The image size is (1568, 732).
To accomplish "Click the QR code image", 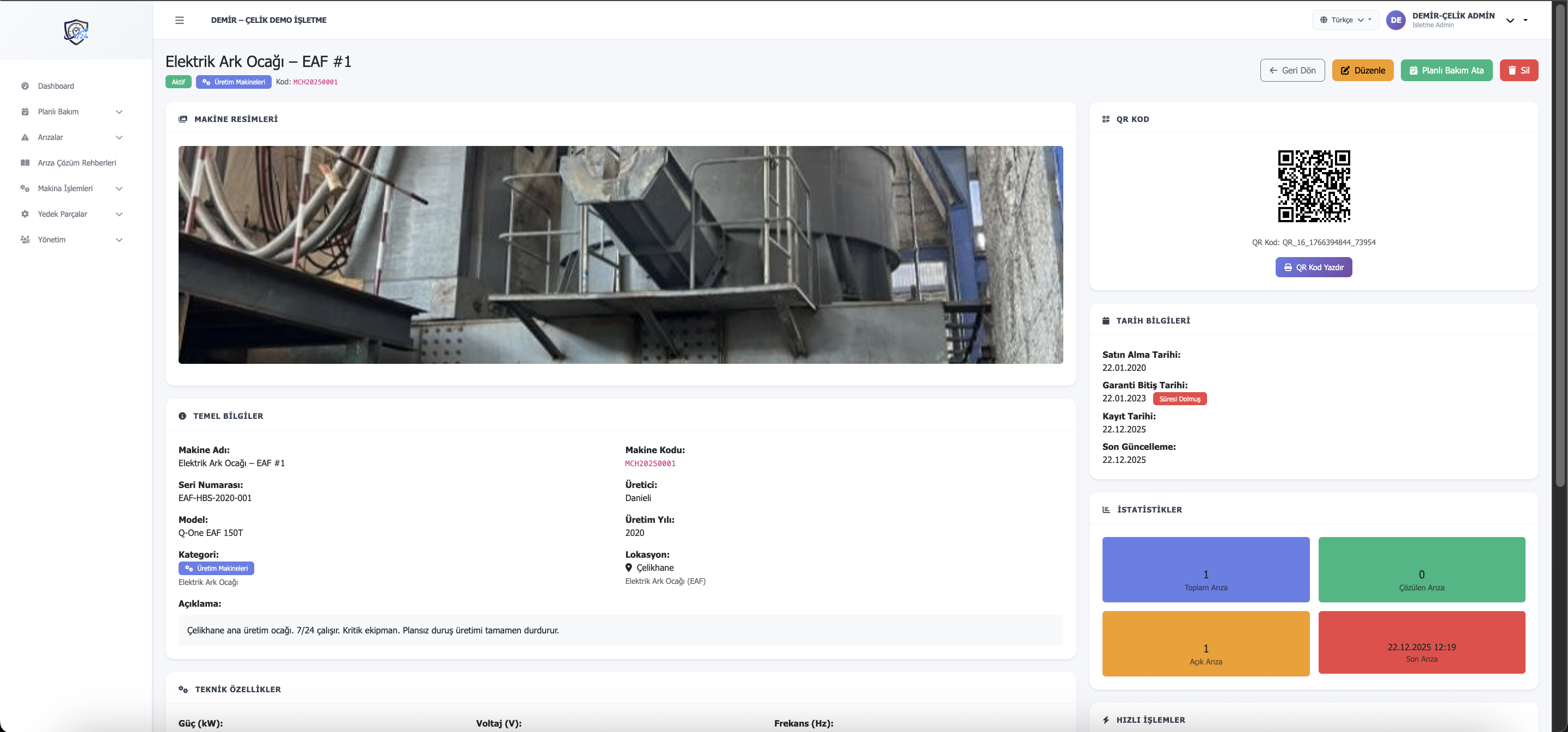I will pos(1314,186).
